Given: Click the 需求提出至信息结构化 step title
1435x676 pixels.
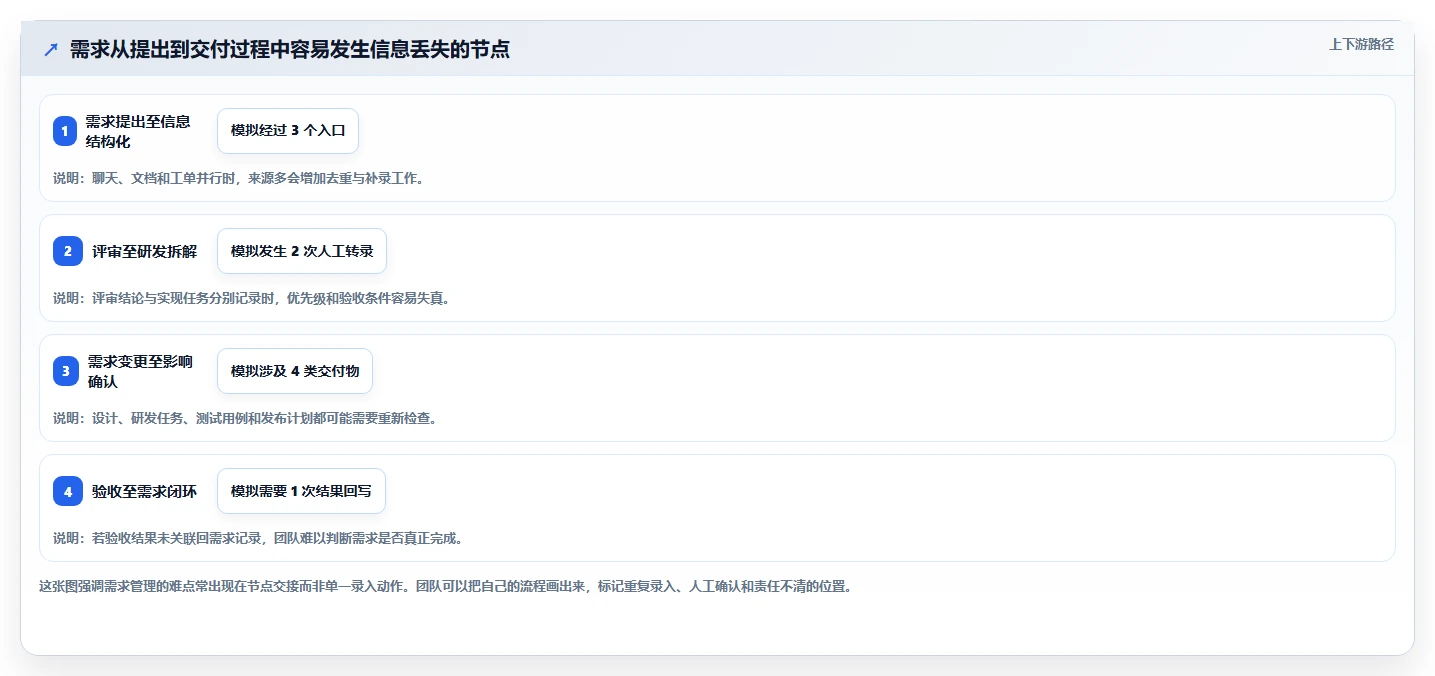Looking at the screenshot, I should [x=138, y=131].
